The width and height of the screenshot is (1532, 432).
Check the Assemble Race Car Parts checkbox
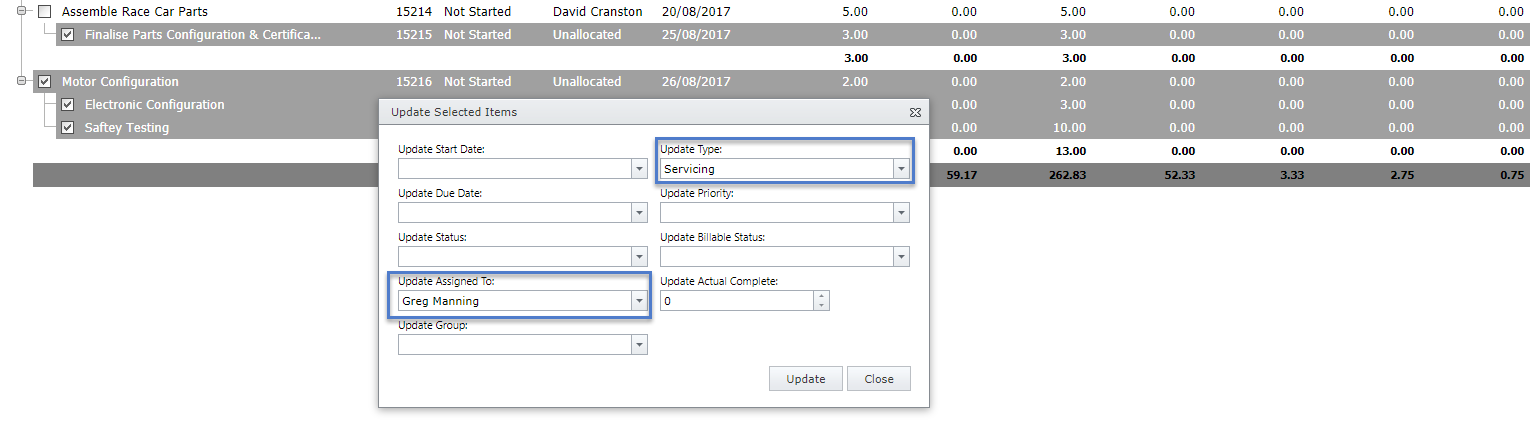44,12
